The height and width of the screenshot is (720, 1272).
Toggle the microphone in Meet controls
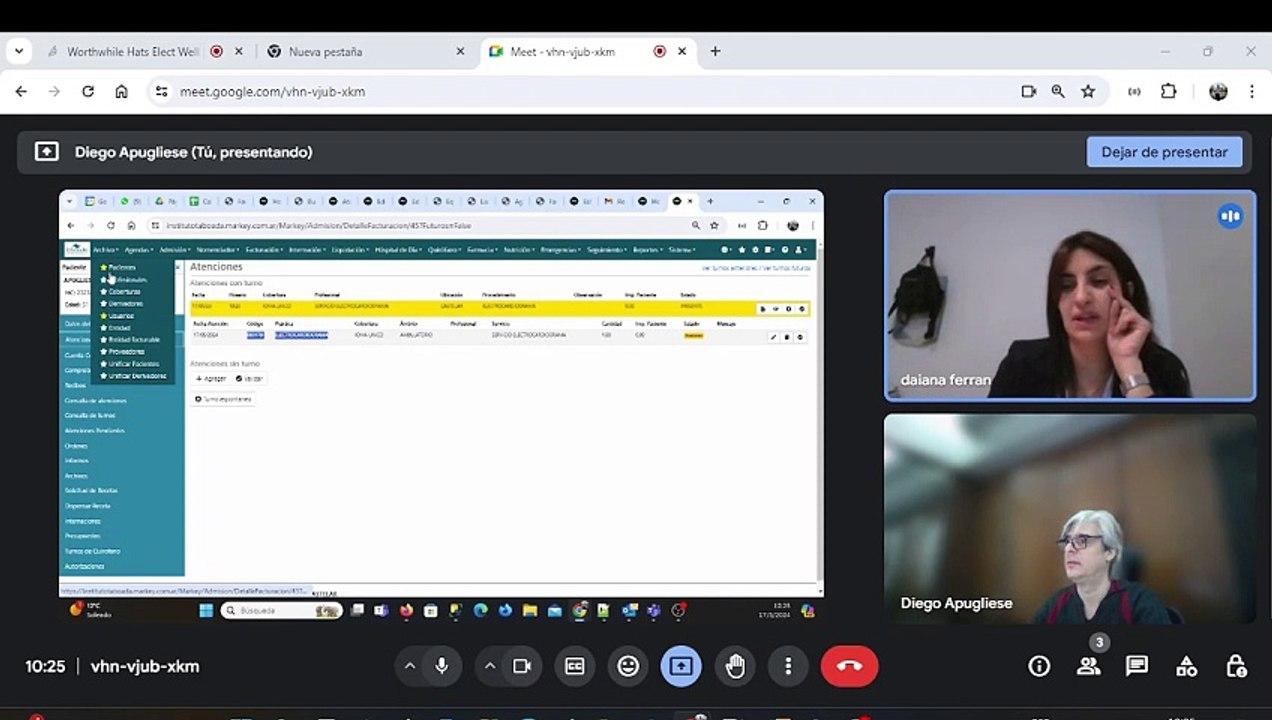tap(441, 666)
